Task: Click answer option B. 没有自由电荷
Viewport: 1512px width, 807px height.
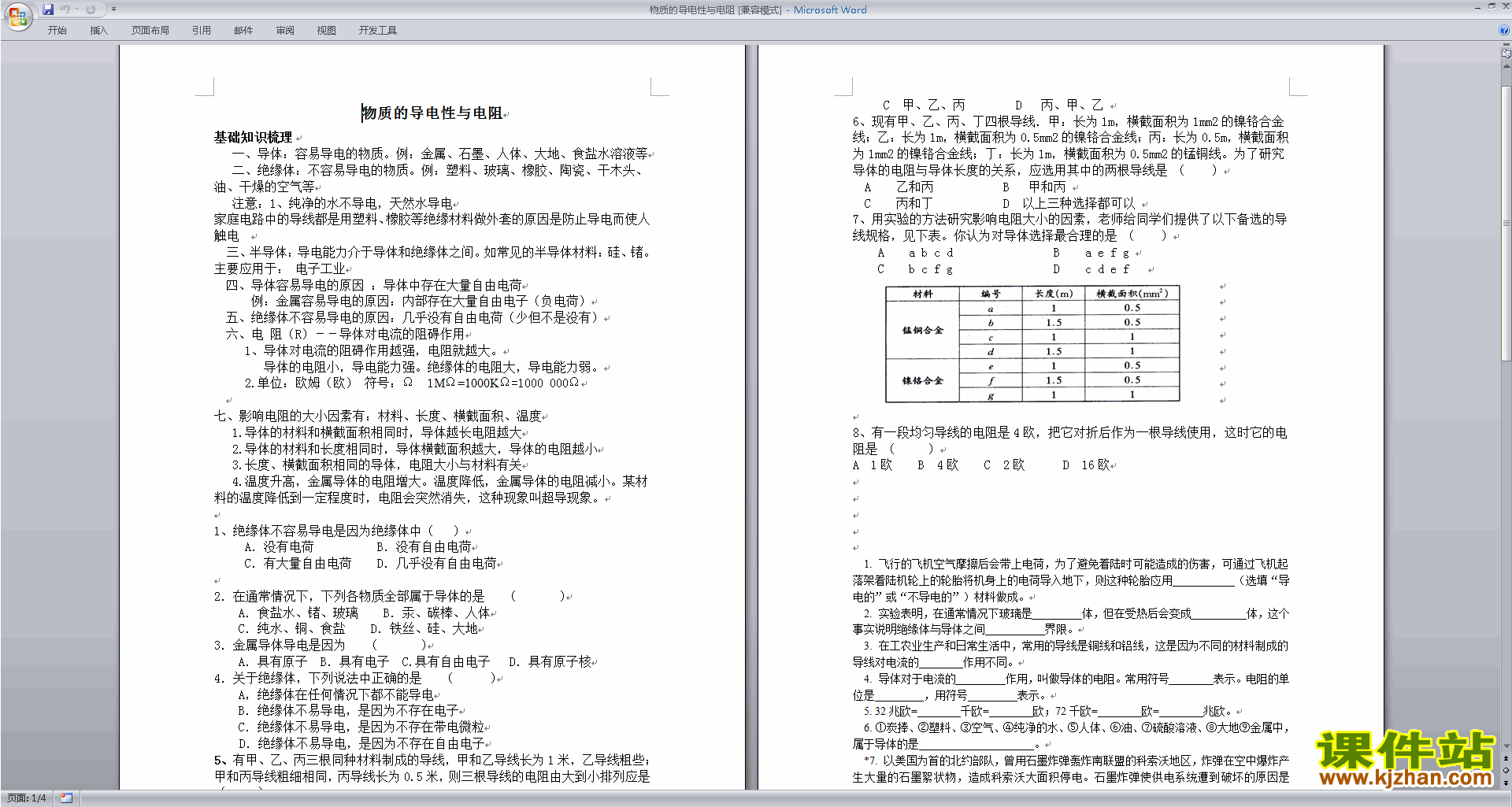Action: [424, 546]
